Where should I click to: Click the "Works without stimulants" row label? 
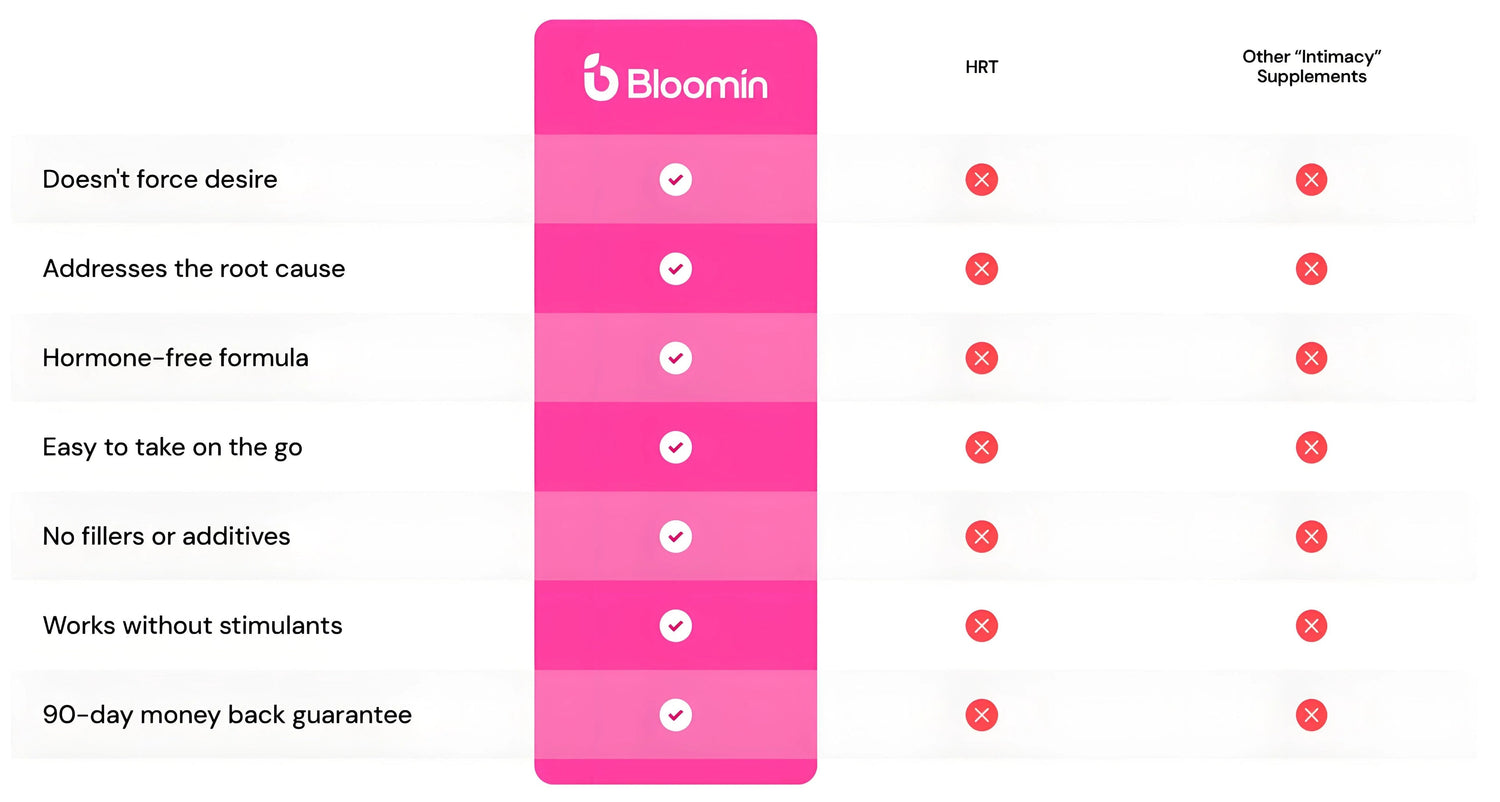pyautogui.click(x=192, y=626)
